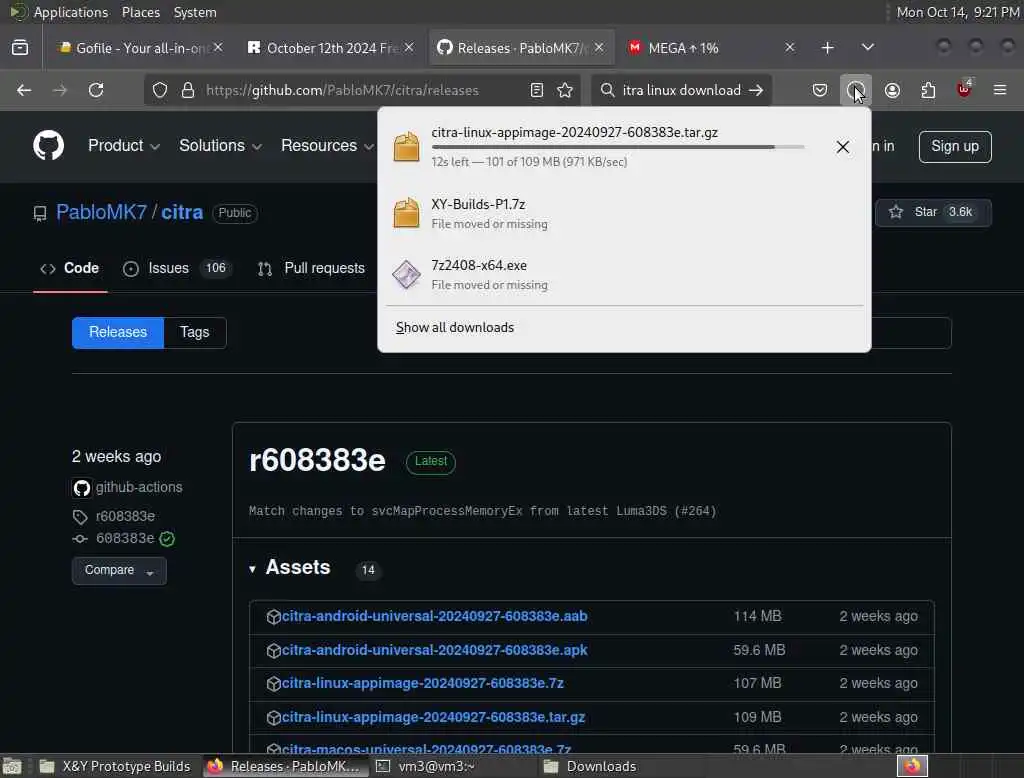Open the extensions puzzle icon
Image resolution: width=1024 pixels, height=778 pixels.
[x=928, y=90]
